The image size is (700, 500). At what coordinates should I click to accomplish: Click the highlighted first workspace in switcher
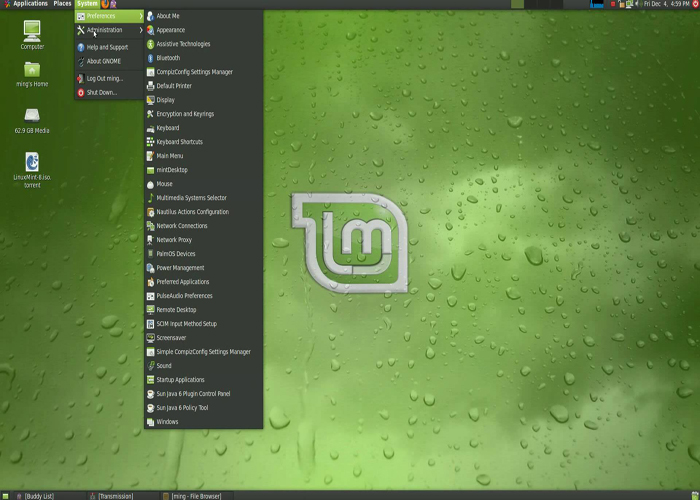(517, 4)
